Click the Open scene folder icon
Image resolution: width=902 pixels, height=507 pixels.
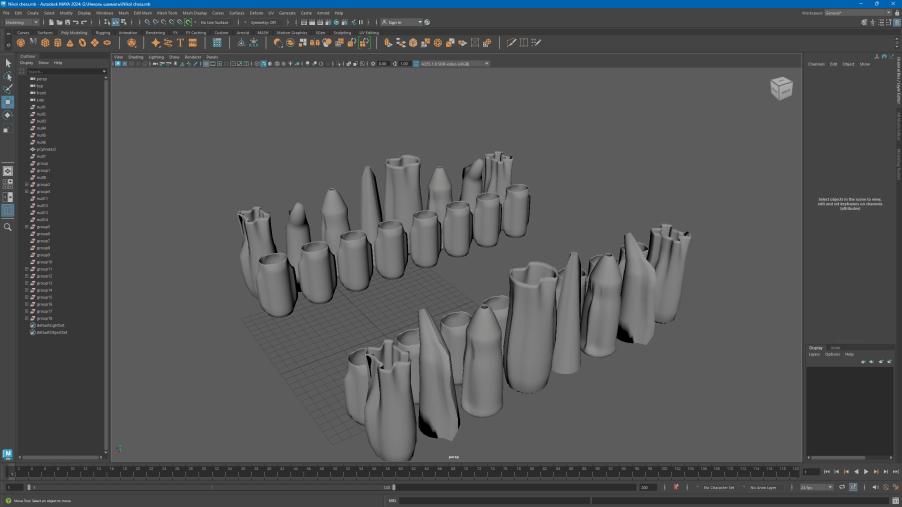click(59, 22)
